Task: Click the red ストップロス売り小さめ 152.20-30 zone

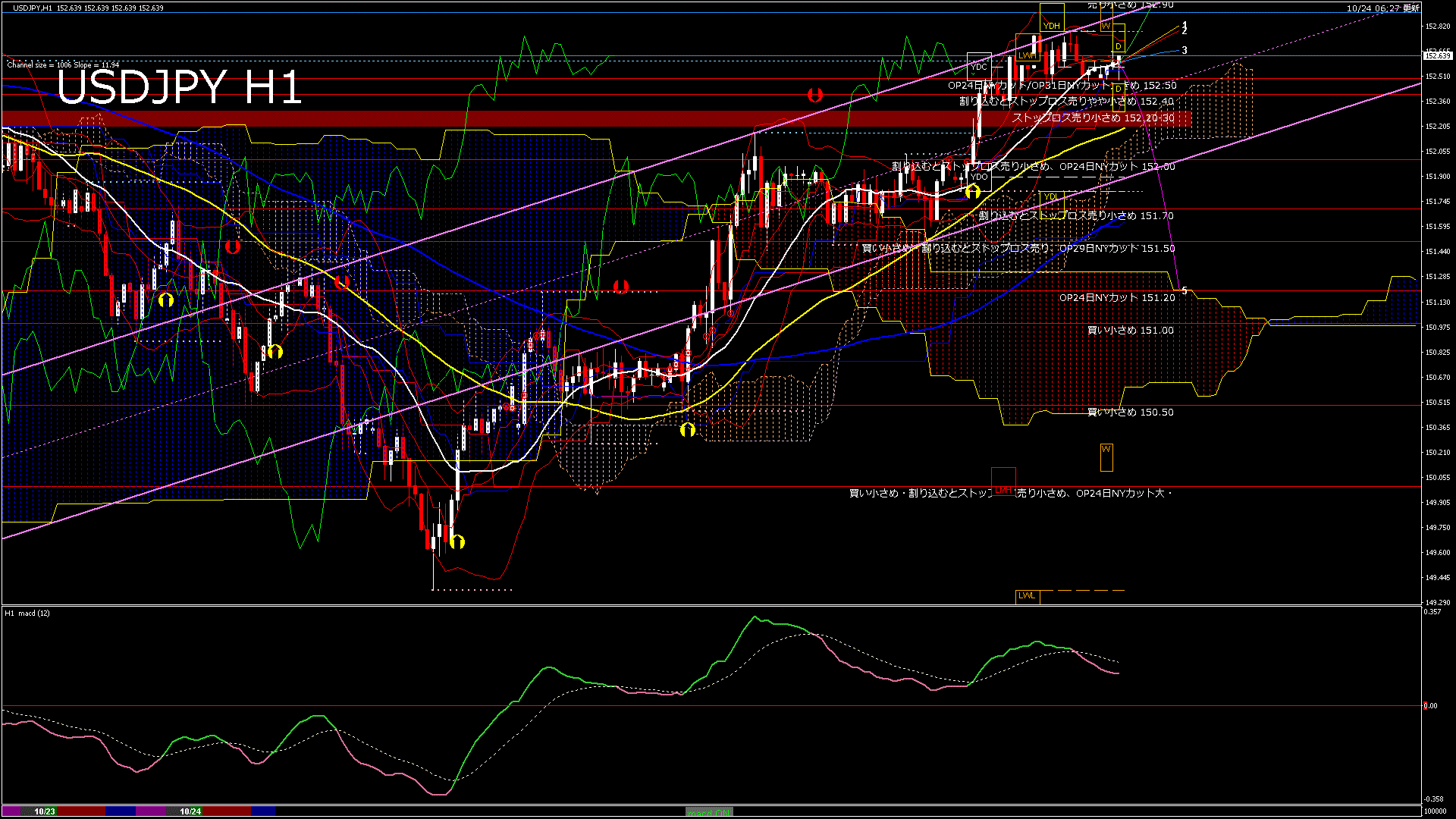Action: (1093, 118)
